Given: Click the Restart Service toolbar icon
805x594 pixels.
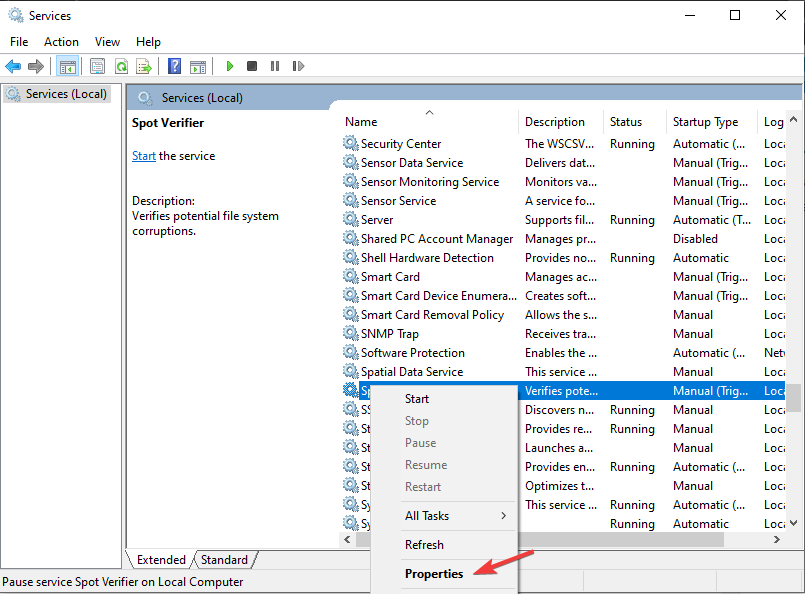Looking at the screenshot, I should pos(298,66).
